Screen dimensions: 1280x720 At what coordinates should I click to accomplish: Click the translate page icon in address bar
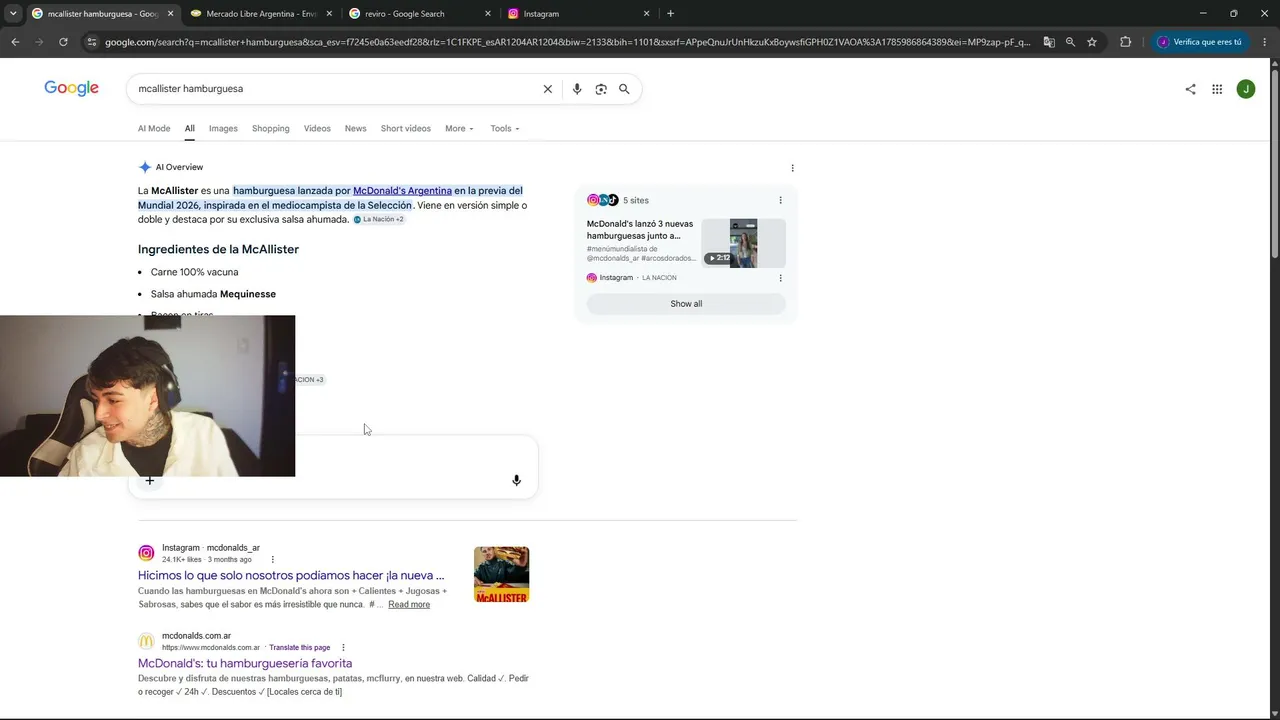pos(1049,42)
